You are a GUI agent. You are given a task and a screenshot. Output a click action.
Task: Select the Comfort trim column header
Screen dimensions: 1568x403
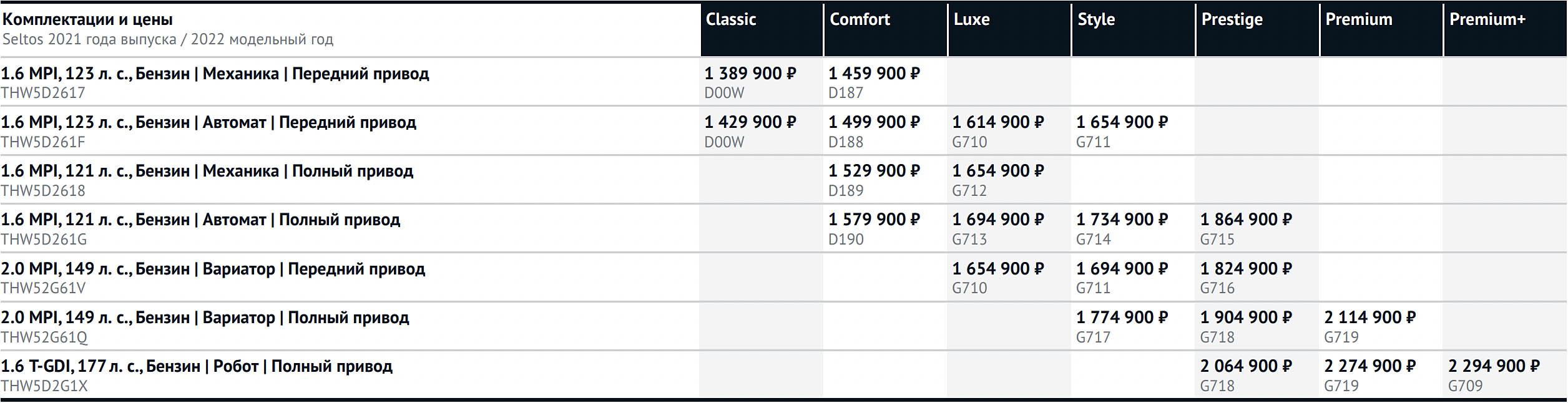[x=860, y=20]
